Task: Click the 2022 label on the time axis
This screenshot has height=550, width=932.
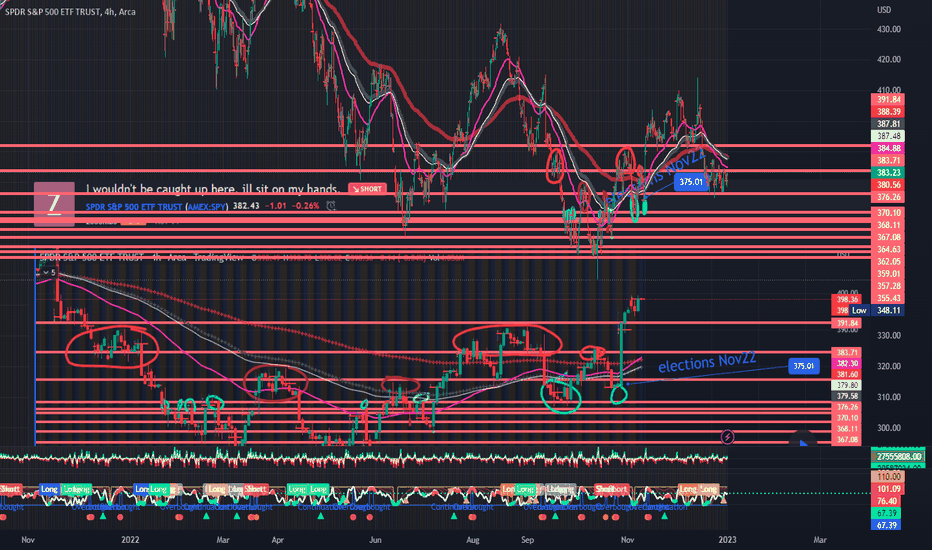Action: pos(130,540)
